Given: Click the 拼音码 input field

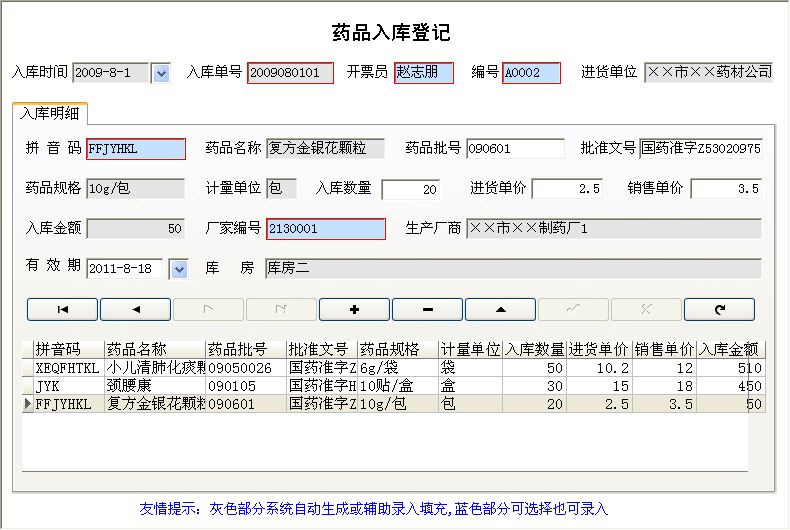Looking at the screenshot, I should (136, 149).
